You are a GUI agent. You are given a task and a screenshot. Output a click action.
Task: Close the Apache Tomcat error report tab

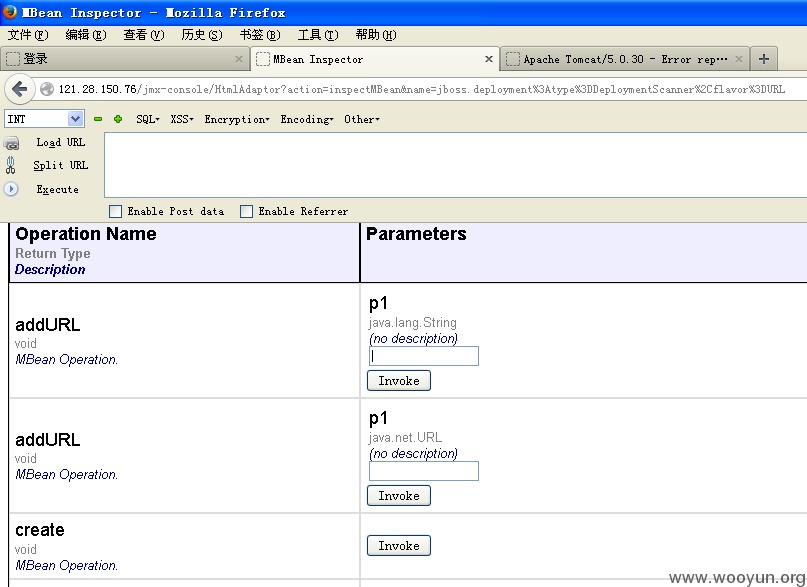(x=739, y=59)
